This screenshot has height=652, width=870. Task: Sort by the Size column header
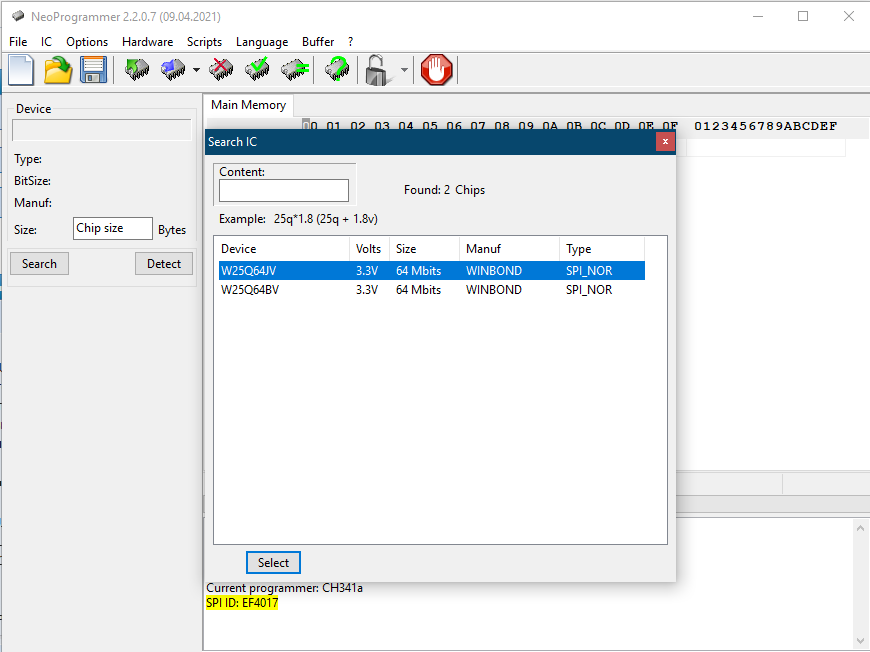coord(424,249)
